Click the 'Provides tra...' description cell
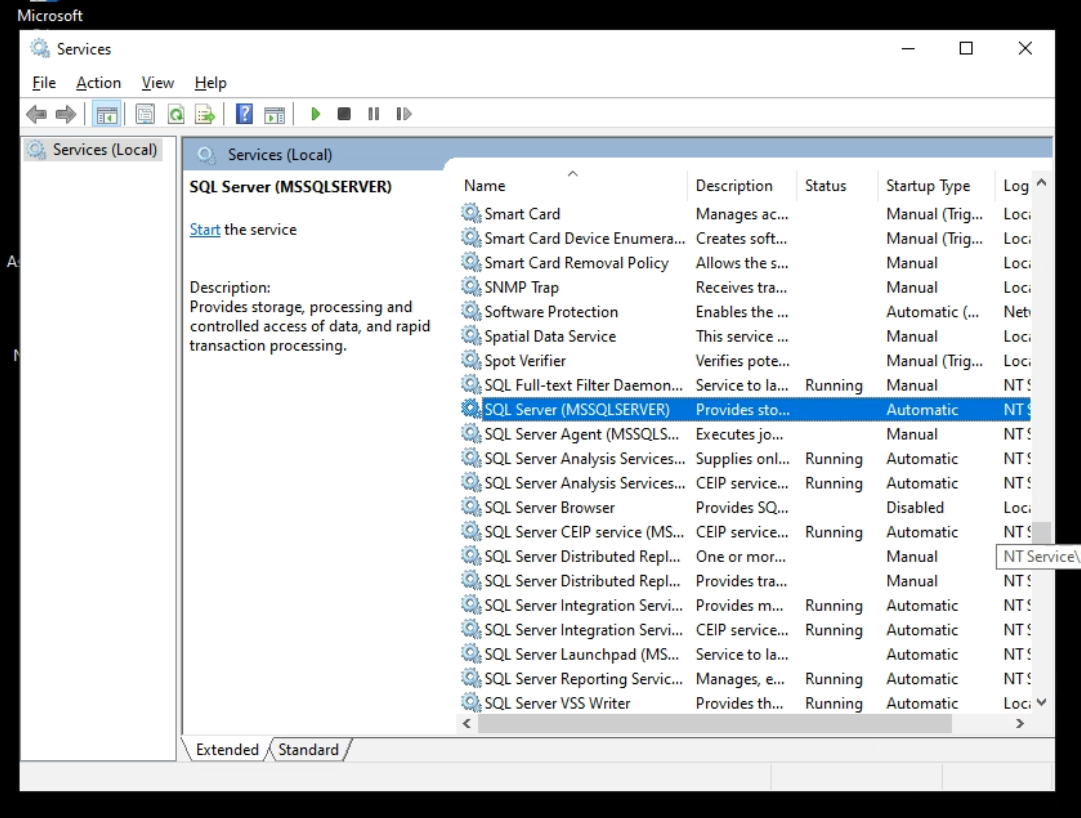Image resolution: width=1081 pixels, height=818 pixels. click(x=741, y=581)
